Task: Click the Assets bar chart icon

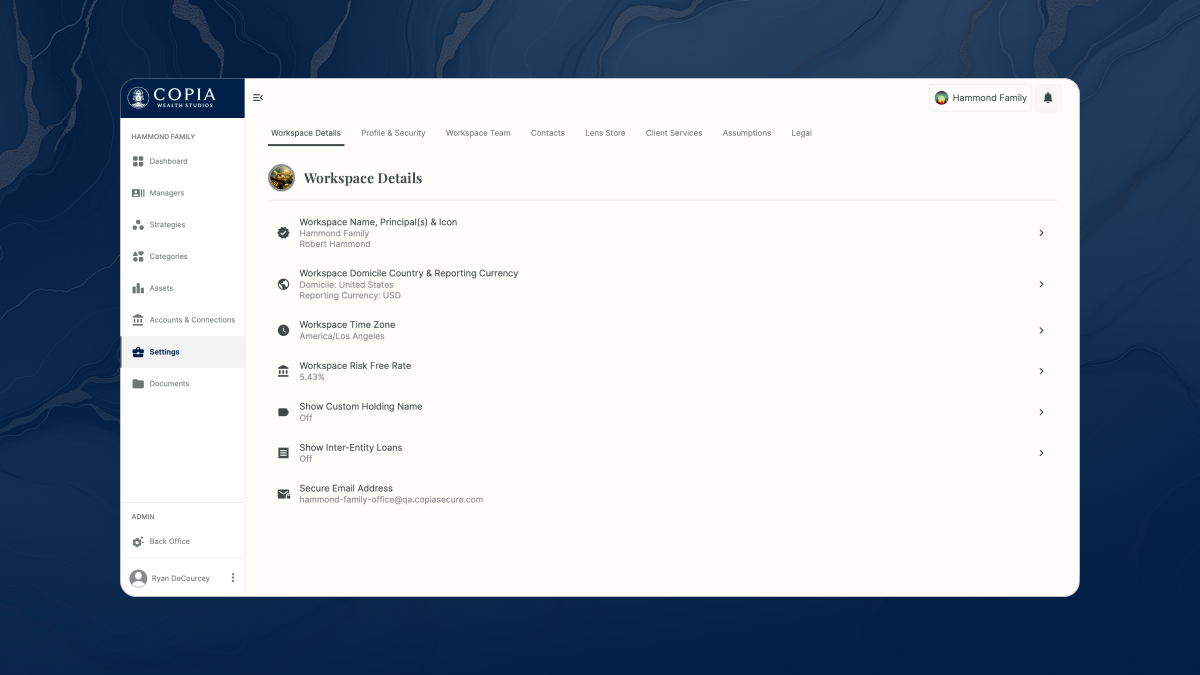Action: 138,288
